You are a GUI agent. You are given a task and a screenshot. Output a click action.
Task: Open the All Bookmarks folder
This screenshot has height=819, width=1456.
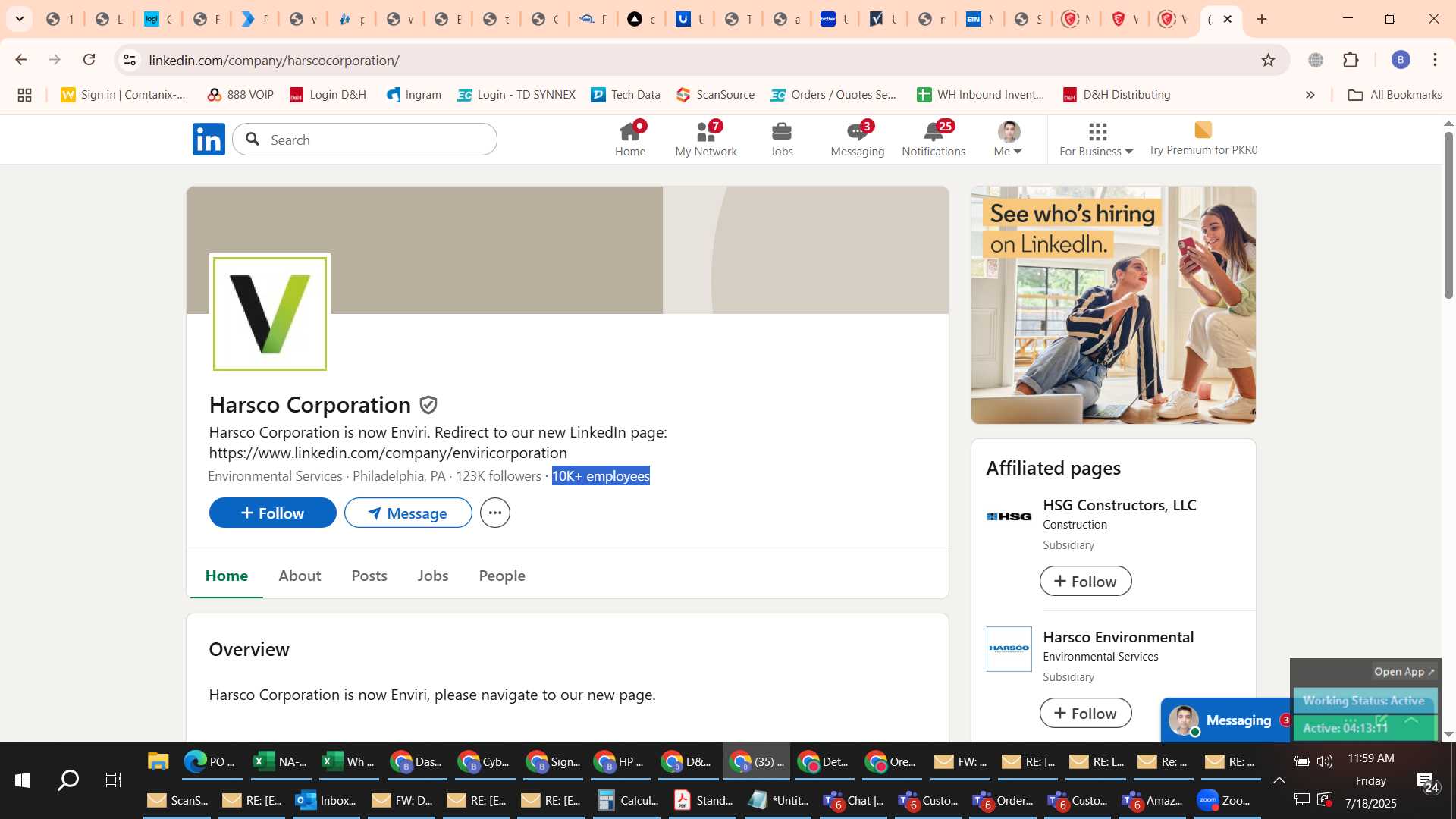[x=1395, y=95]
